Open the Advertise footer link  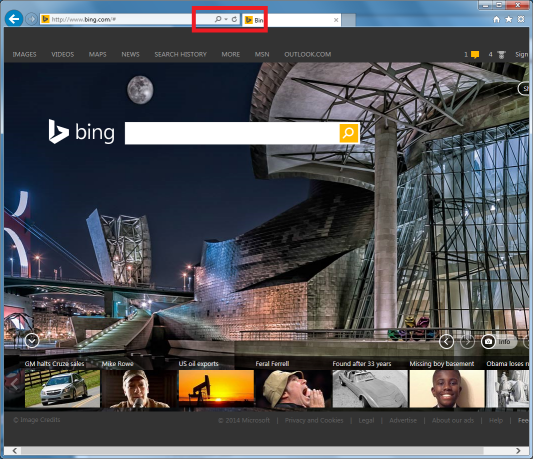(x=403, y=421)
